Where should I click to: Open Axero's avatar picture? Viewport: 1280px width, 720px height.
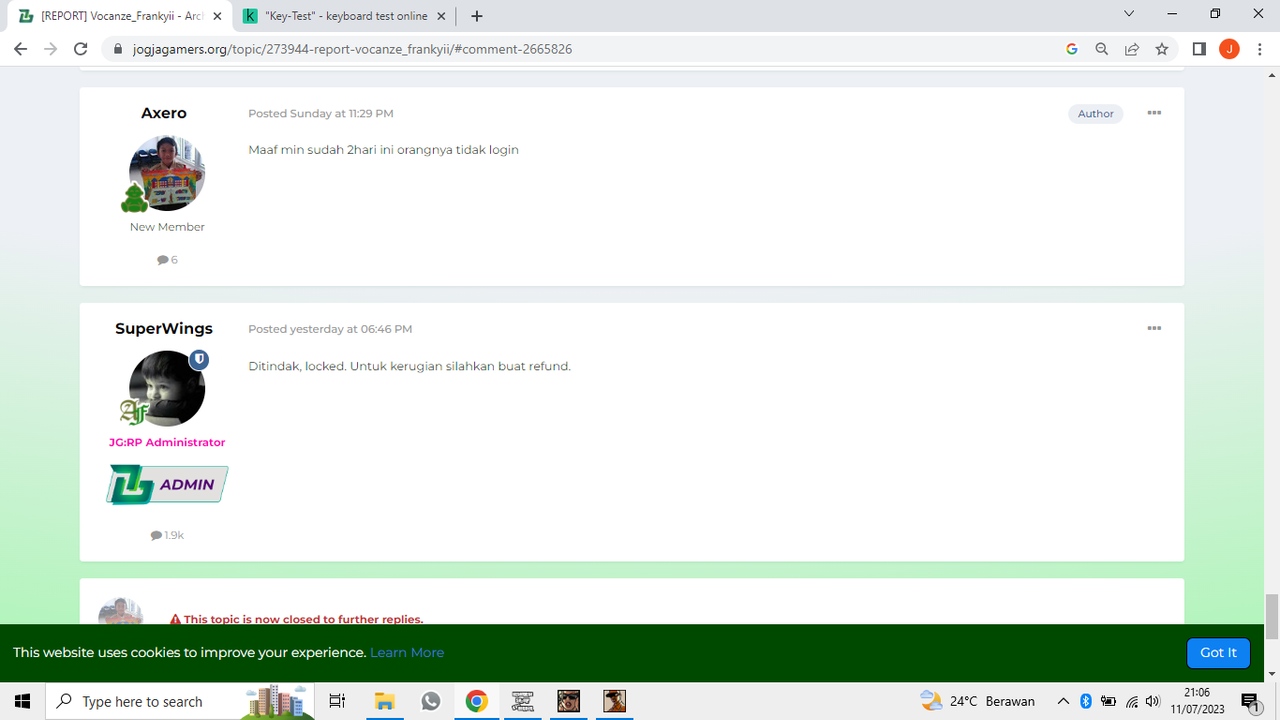pos(167,173)
